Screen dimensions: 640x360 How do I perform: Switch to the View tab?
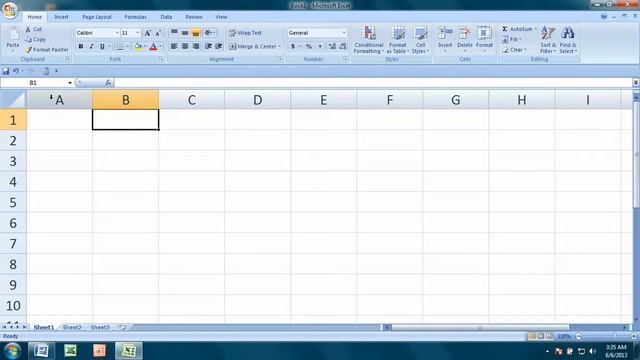[x=221, y=17]
